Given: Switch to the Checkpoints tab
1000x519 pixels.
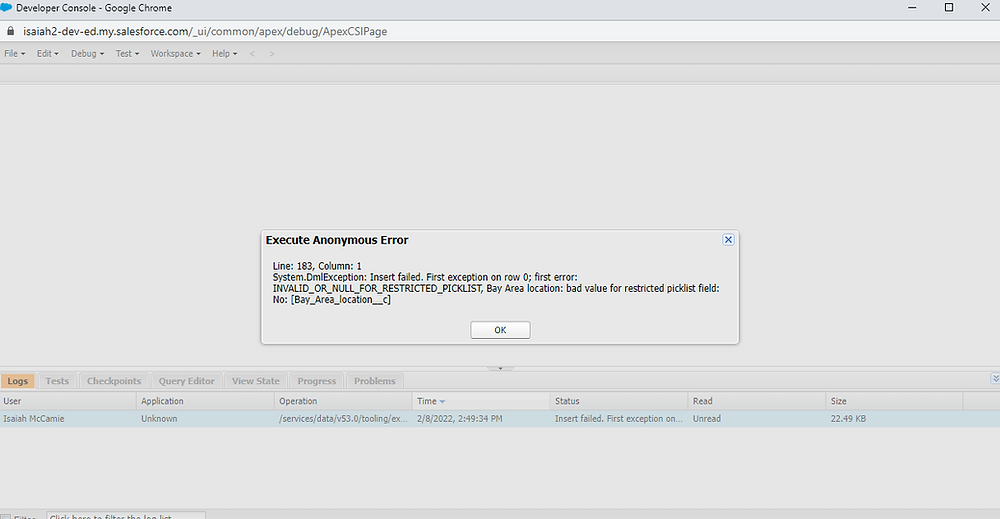Looking at the screenshot, I should click(x=114, y=381).
